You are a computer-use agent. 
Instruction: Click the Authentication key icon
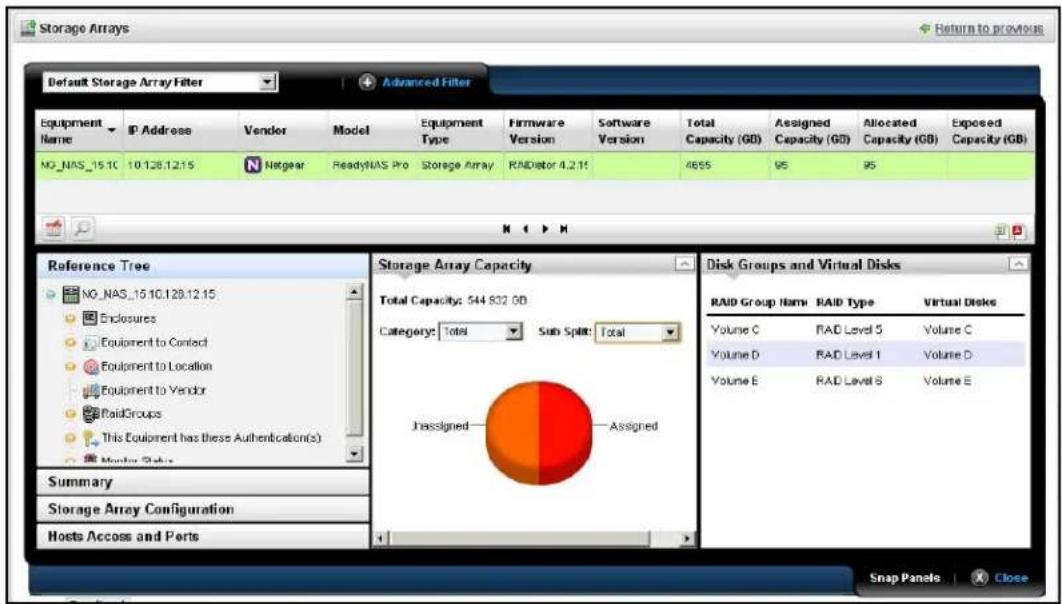click(92, 438)
